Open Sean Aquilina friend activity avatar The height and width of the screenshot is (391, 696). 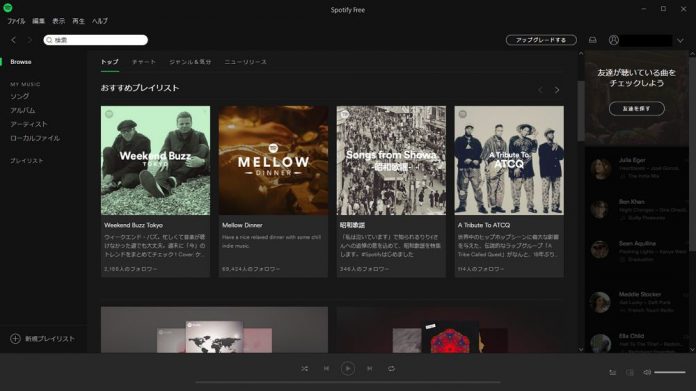pyautogui.click(x=600, y=250)
